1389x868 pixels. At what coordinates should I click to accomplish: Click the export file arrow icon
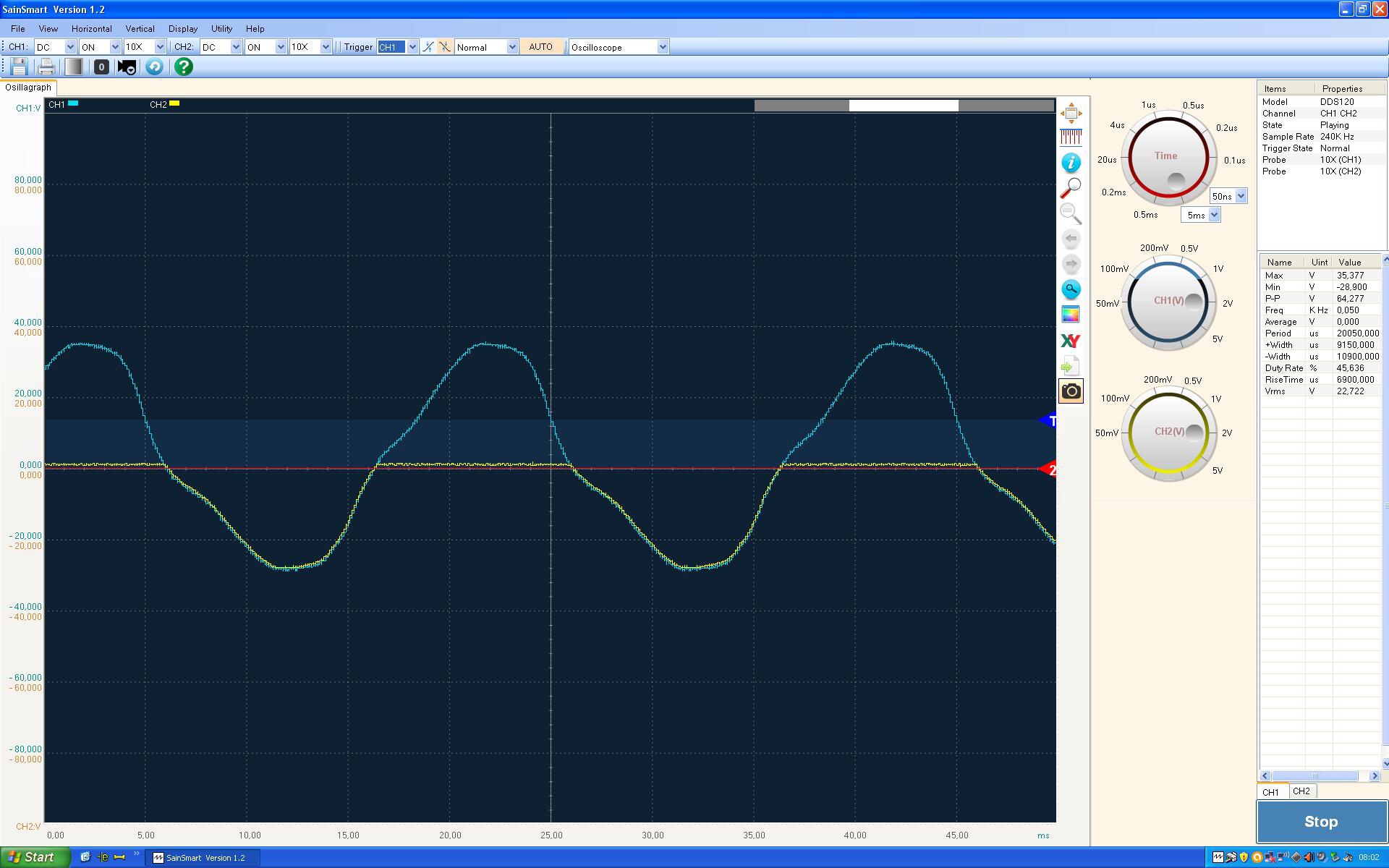point(1071,366)
